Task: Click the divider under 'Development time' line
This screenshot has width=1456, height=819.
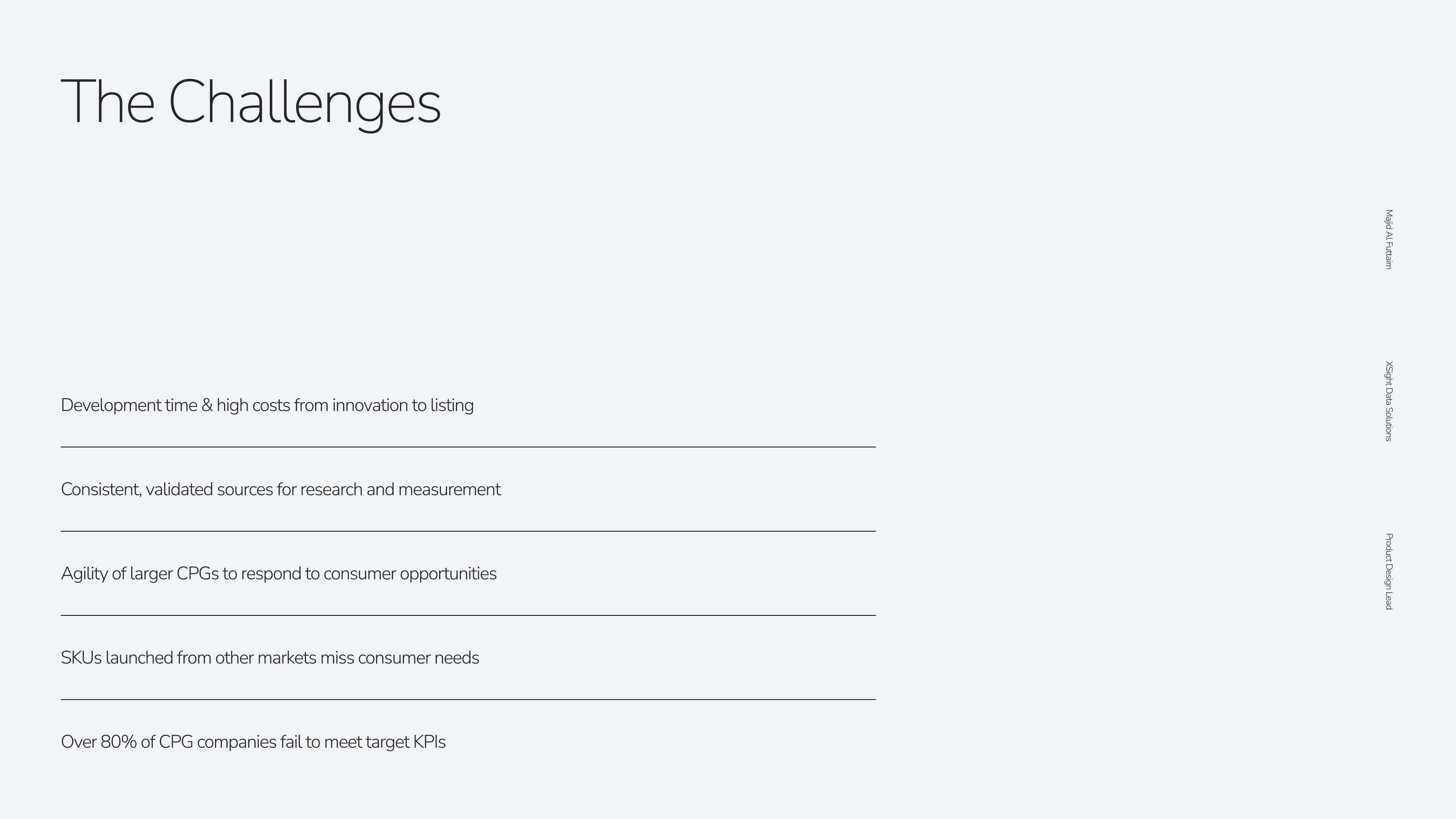Action: click(468, 447)
